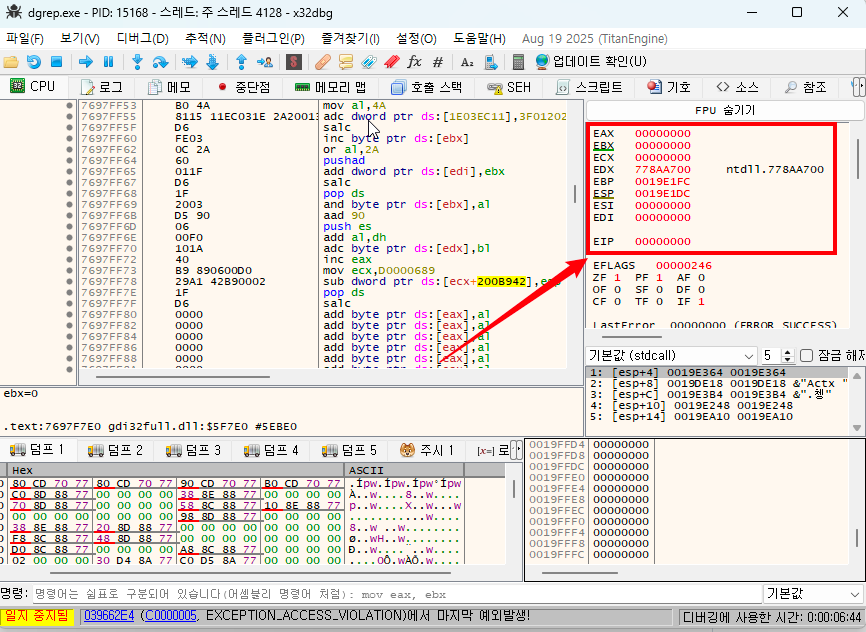Click the Step Into toolbar icon
Image resolution: width=866 pixels, height=632 pixels.
tap(139, 62)
